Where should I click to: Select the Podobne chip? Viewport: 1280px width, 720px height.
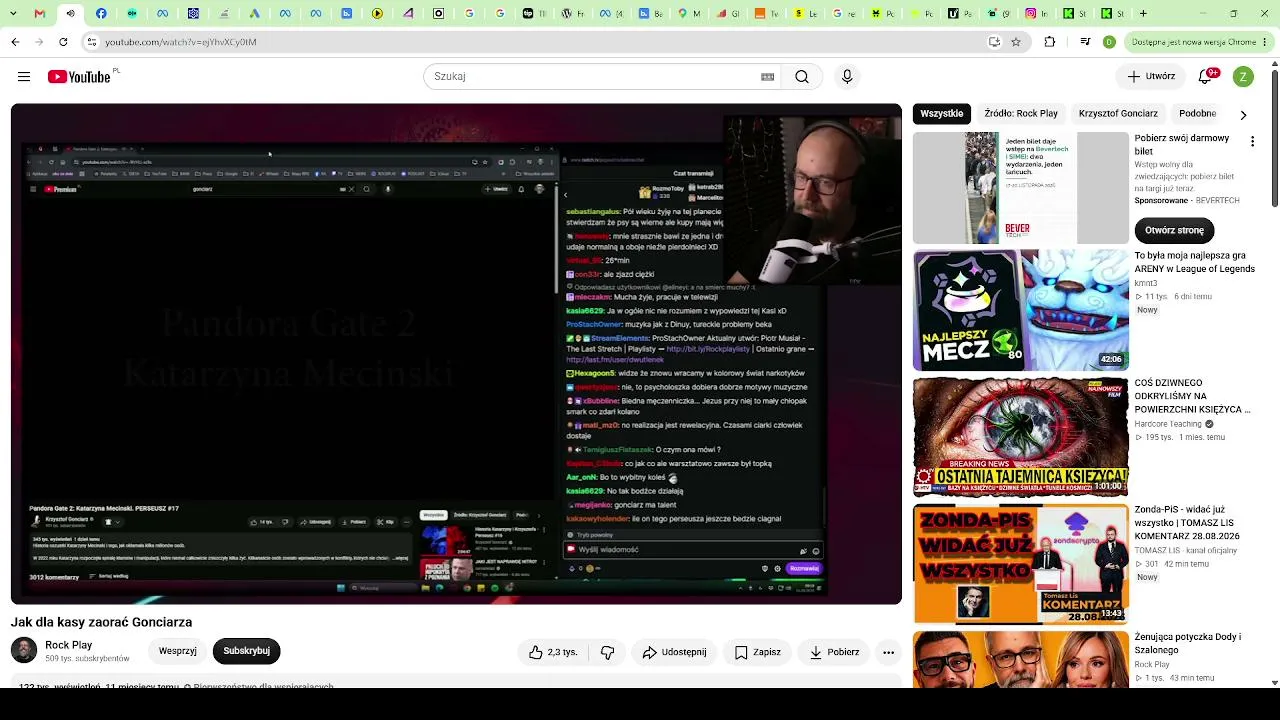[x=1198, y=114]
